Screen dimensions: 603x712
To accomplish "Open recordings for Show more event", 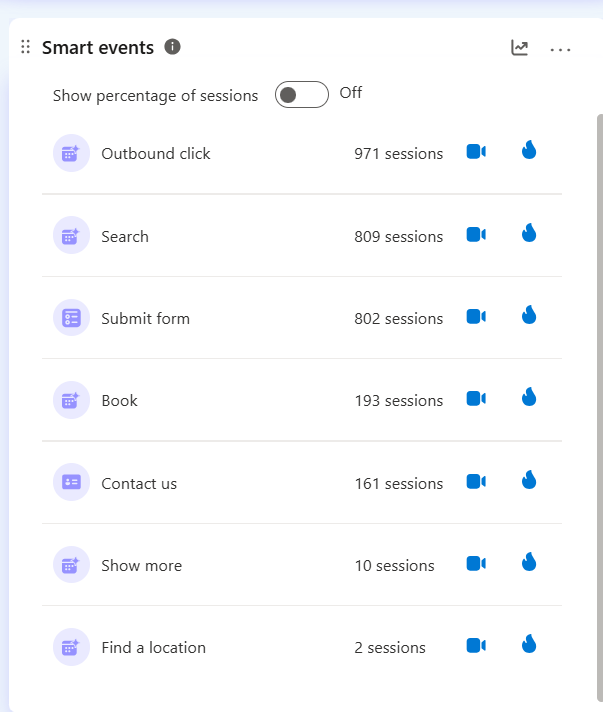I will (476, 564).
